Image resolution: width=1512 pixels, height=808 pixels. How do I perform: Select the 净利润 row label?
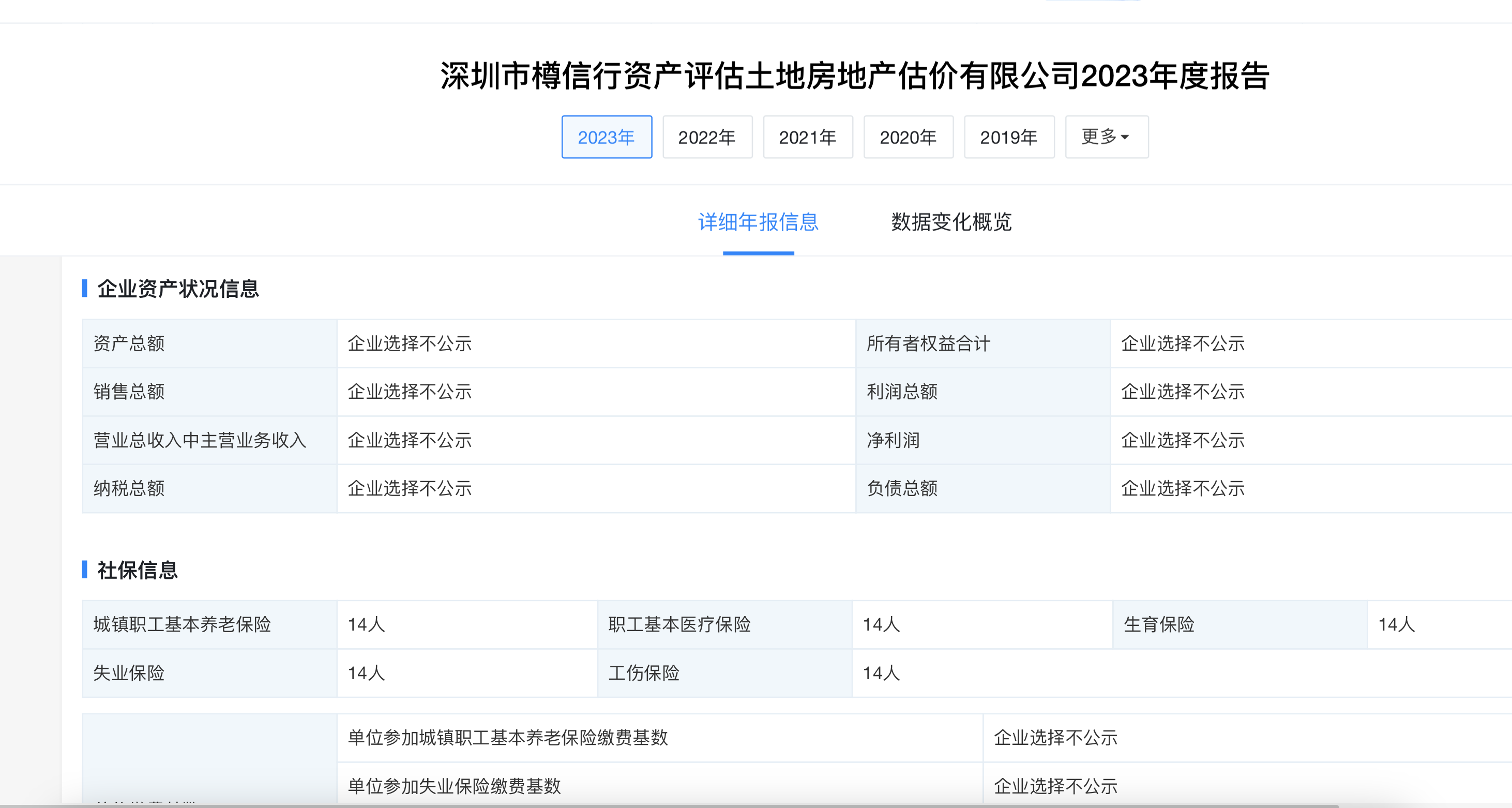(x=893, y=440)
